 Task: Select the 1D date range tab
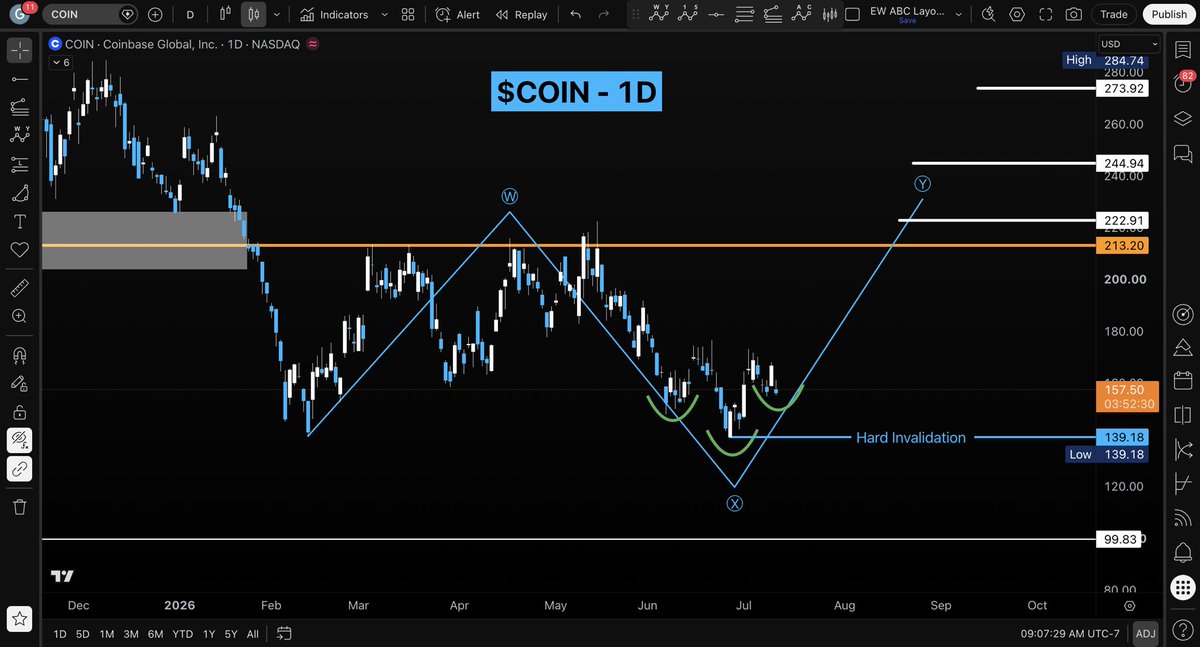(60, 633)
